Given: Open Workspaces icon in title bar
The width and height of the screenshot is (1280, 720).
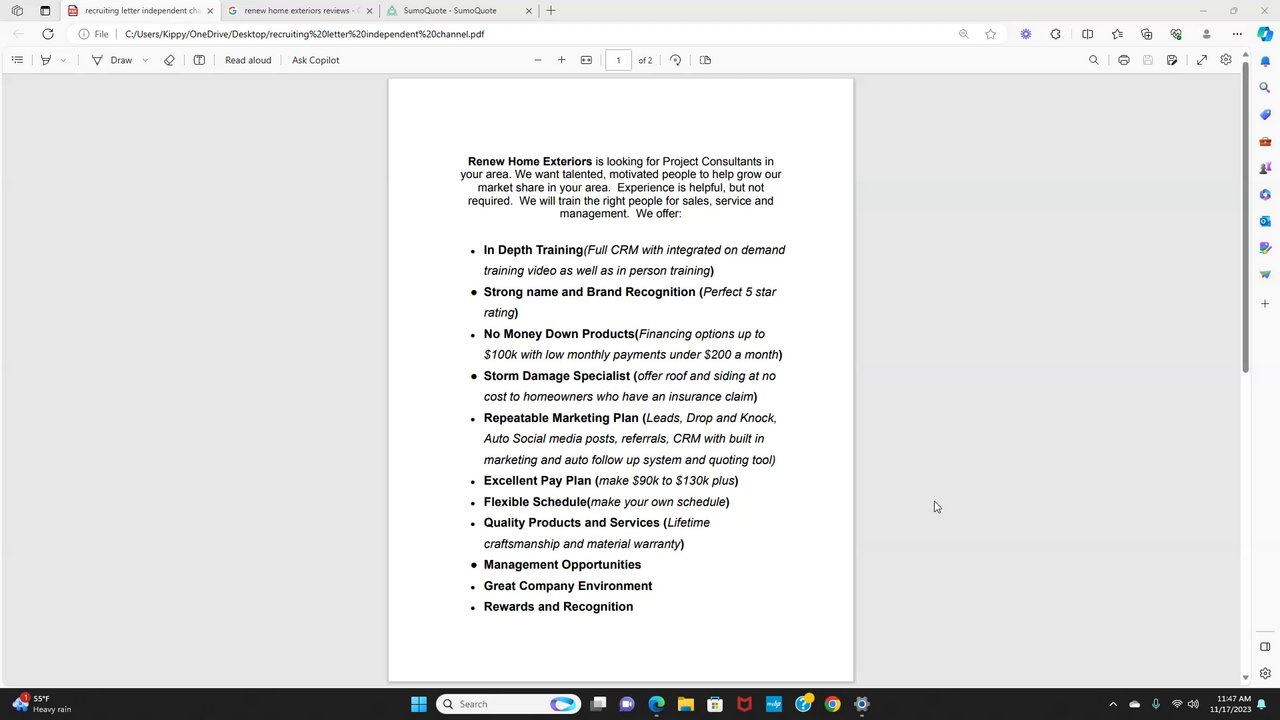Looking at the screenshot, I should 17,11.
